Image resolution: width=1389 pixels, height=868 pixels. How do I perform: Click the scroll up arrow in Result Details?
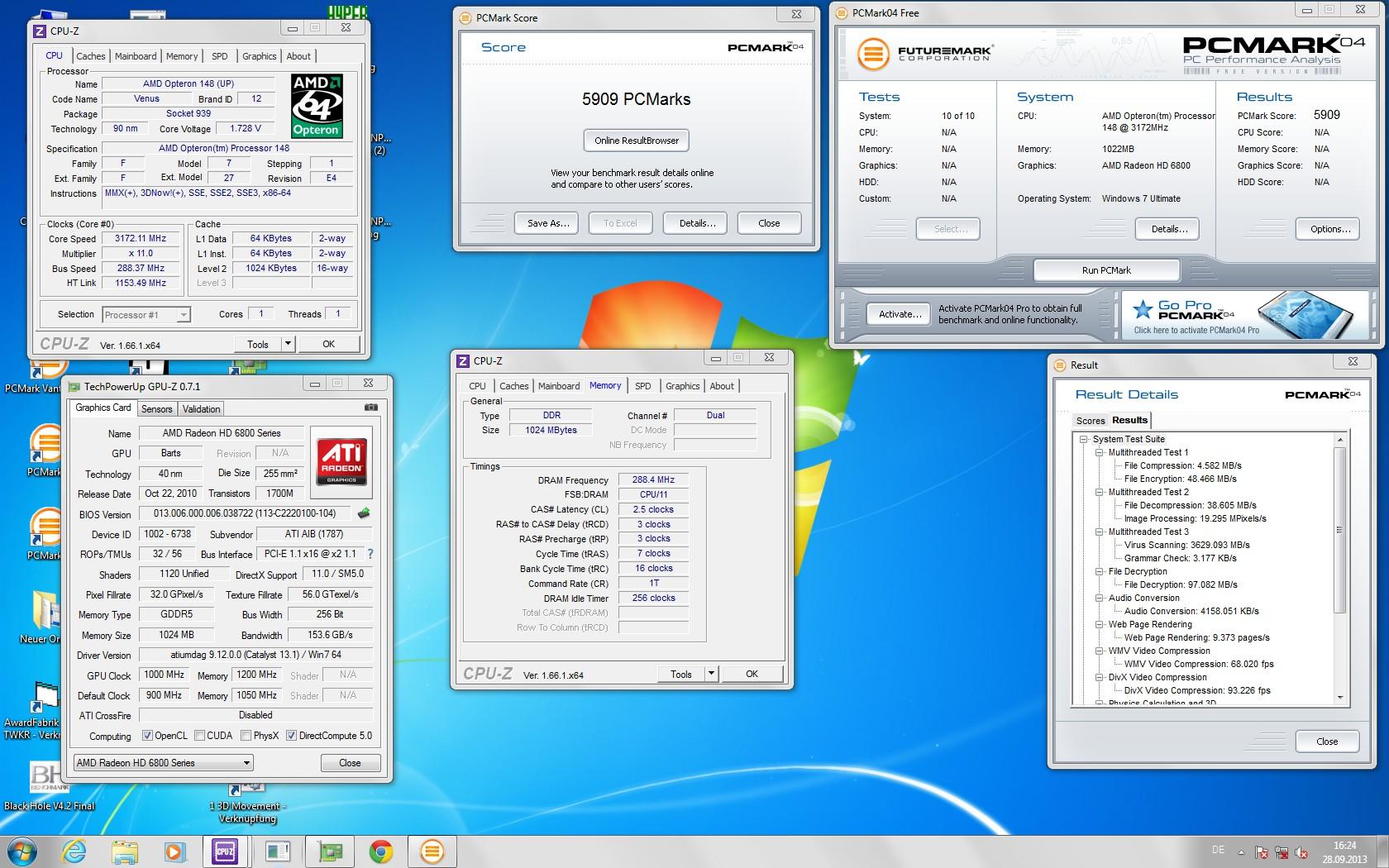(1340, 440)
